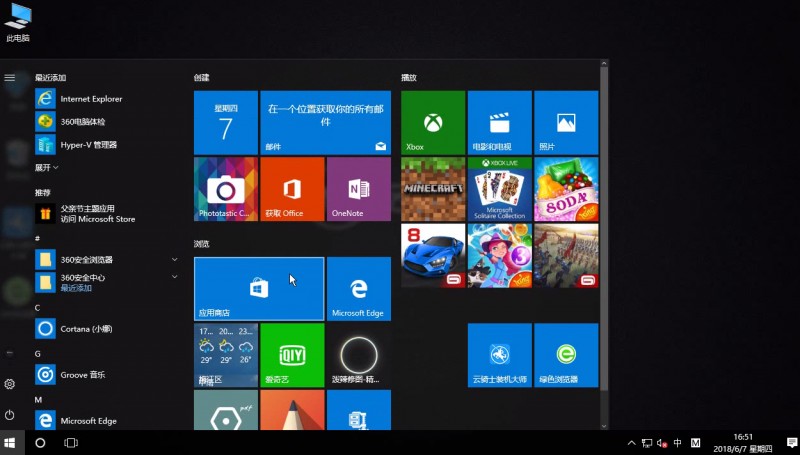Switch input language via 中 indicator
The height and width of the screenshot is (455, 800).
[678, 443]
